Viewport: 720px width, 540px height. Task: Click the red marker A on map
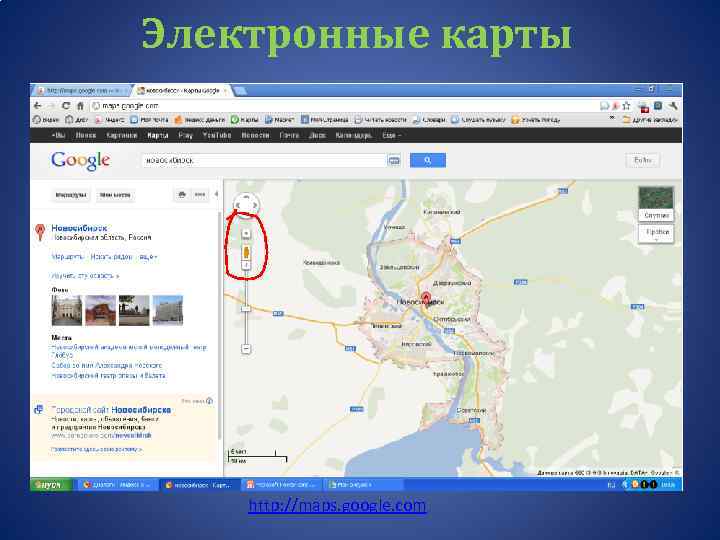426,298
